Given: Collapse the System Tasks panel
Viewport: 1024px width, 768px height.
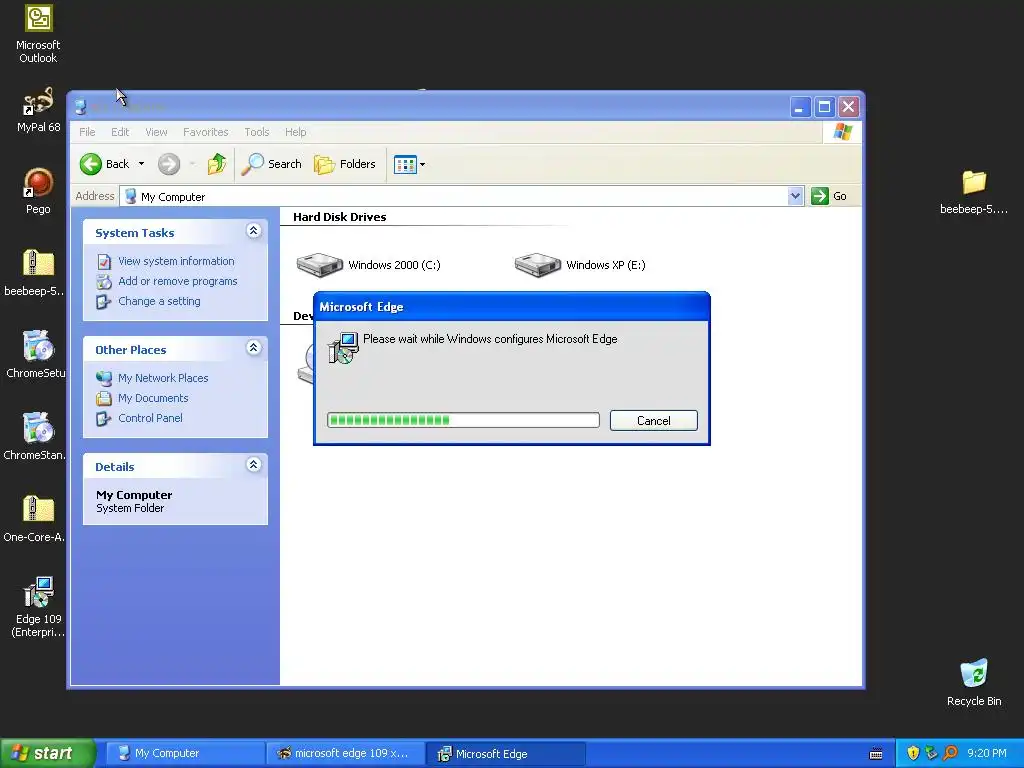Looking at the screenshot, I should click(253, 231).
